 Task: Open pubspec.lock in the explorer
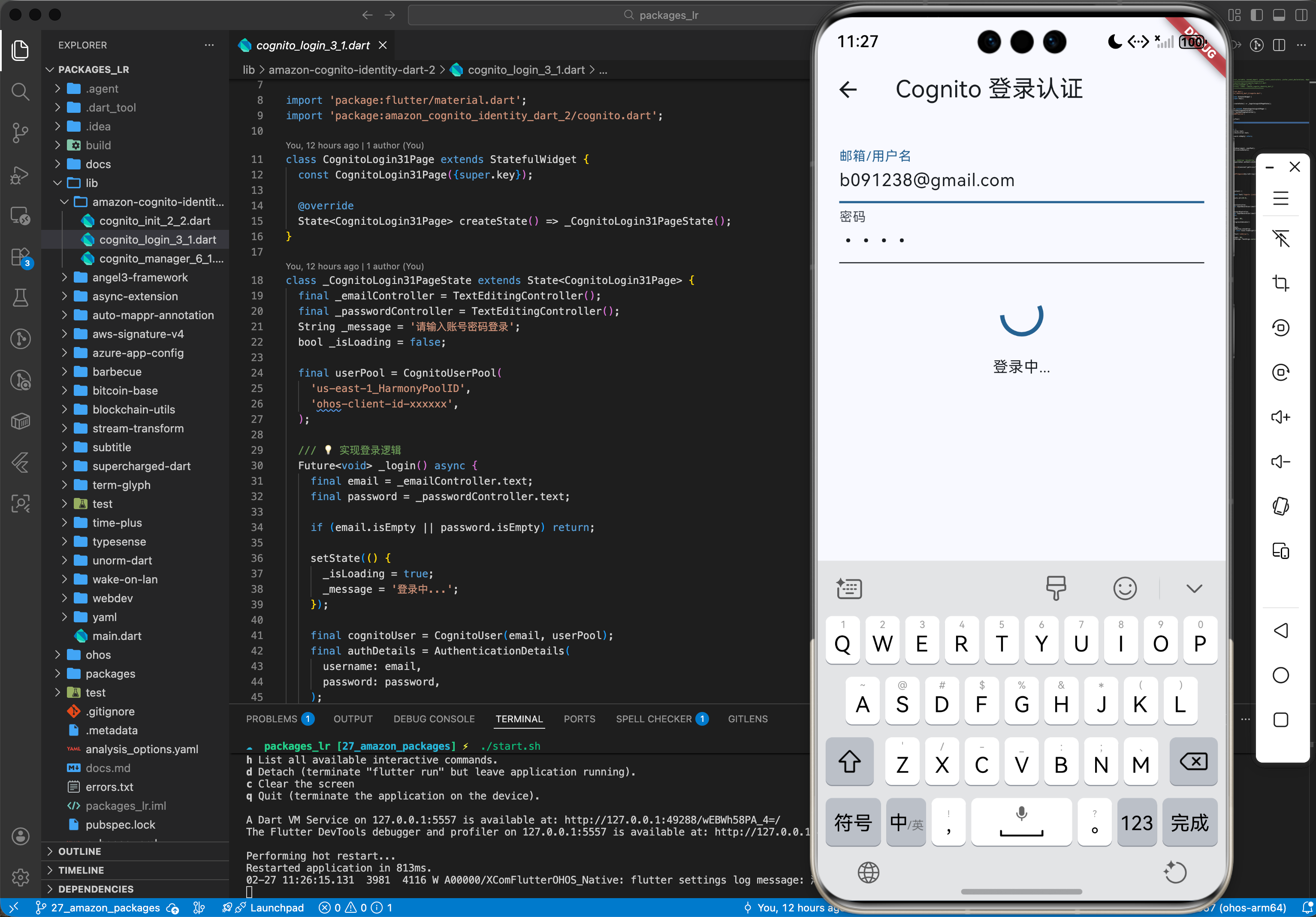coord(121,824)
